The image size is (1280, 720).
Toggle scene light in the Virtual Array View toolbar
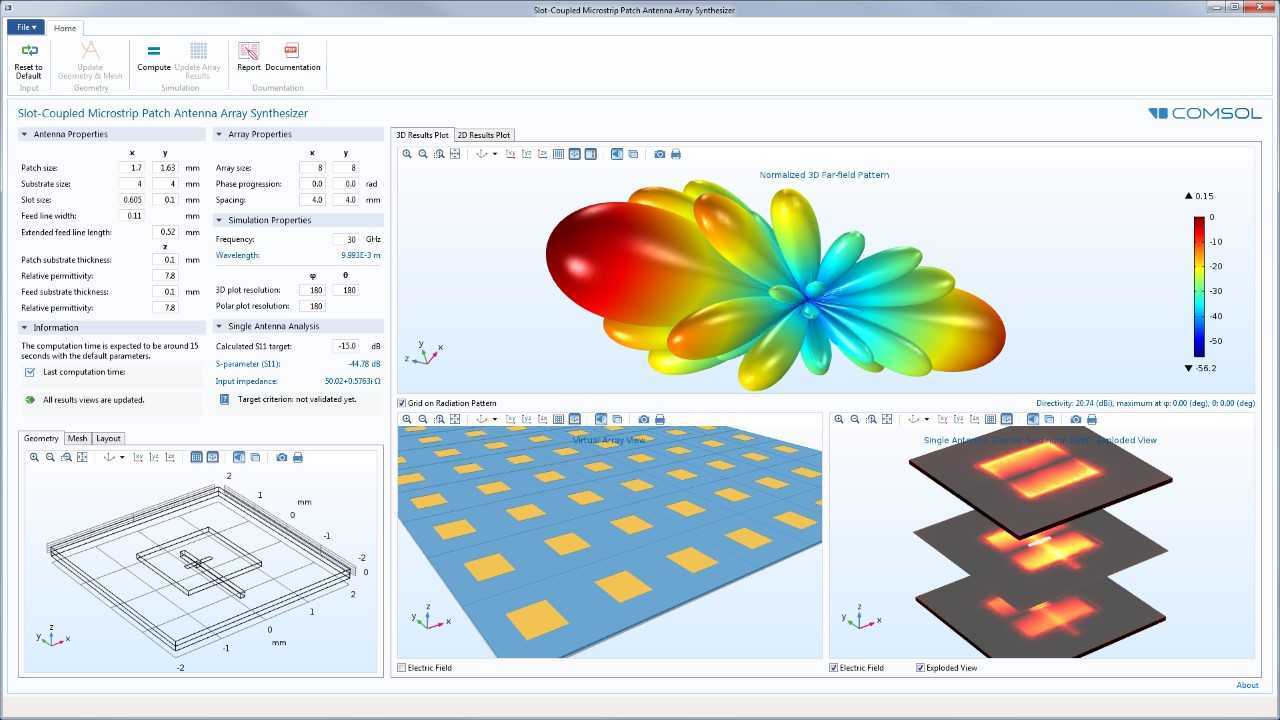[x=601, y=419]
